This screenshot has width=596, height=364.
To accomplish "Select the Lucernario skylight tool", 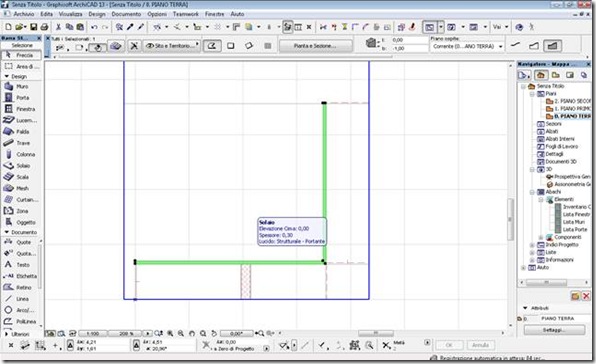I will [x=21, y=120].
